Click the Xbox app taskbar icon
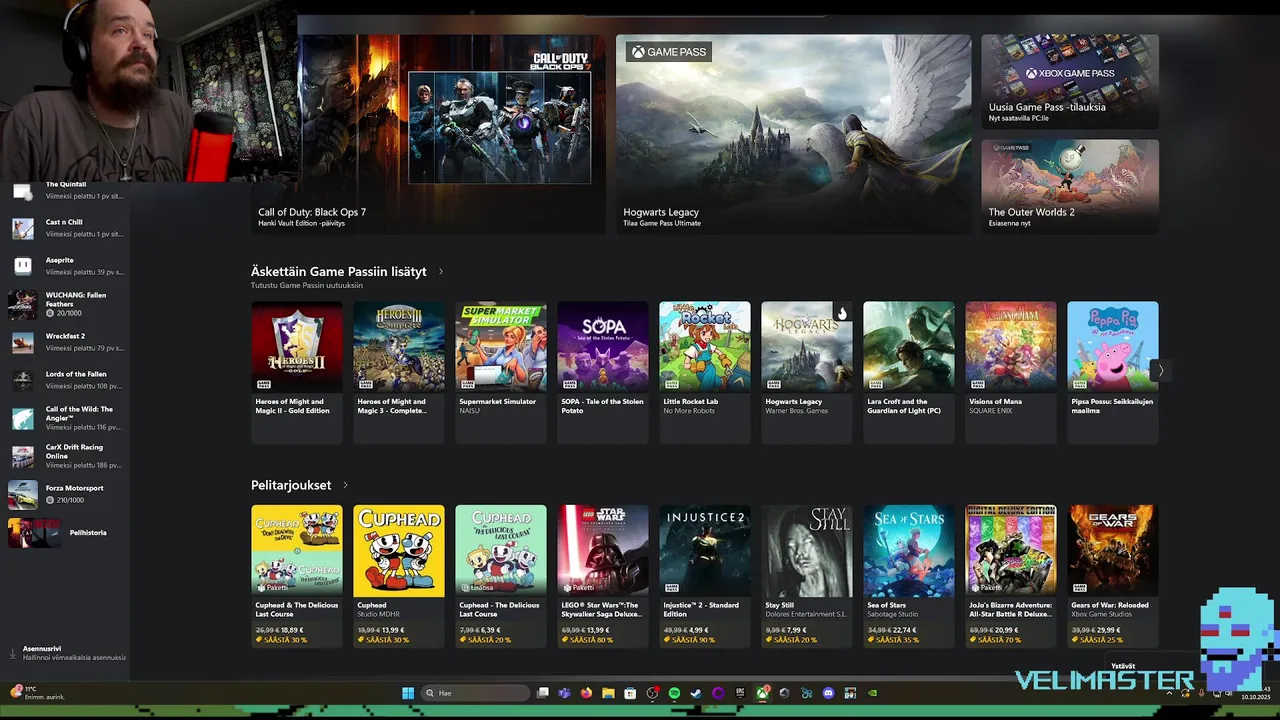Viewport: 1280px width, 720px height. point(762,693)
